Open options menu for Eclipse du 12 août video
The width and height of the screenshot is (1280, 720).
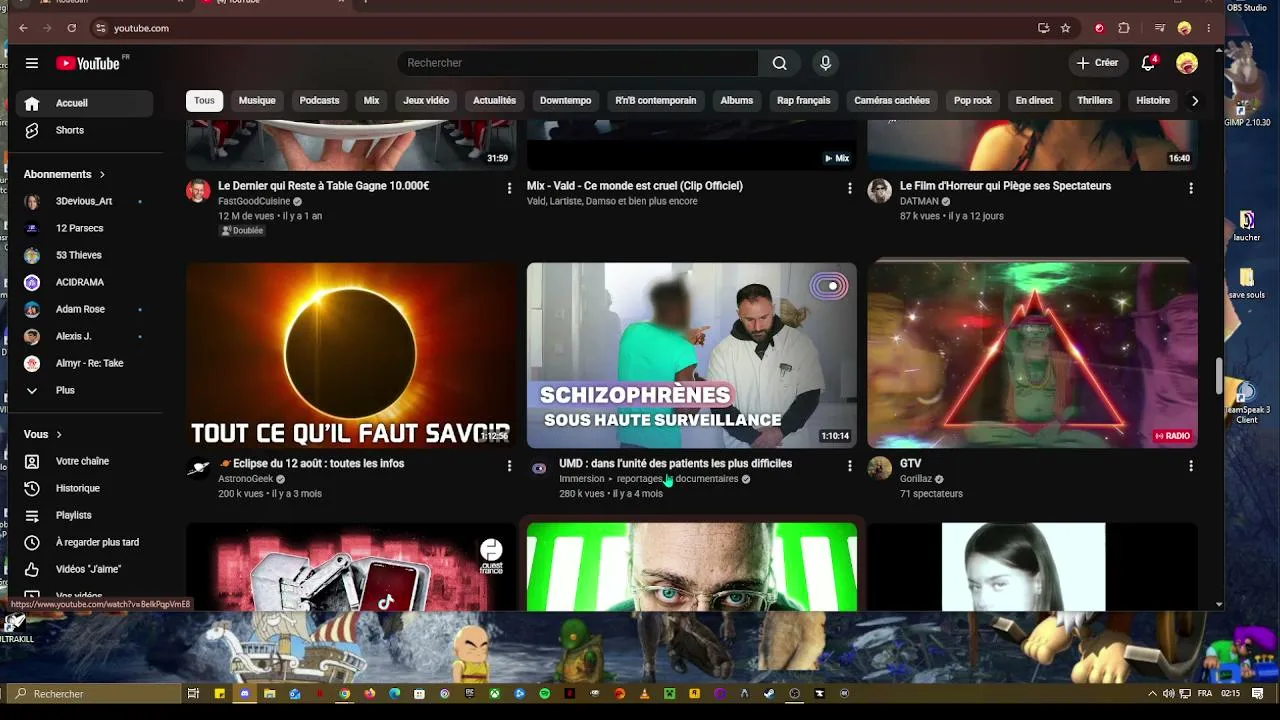[509, 466]
